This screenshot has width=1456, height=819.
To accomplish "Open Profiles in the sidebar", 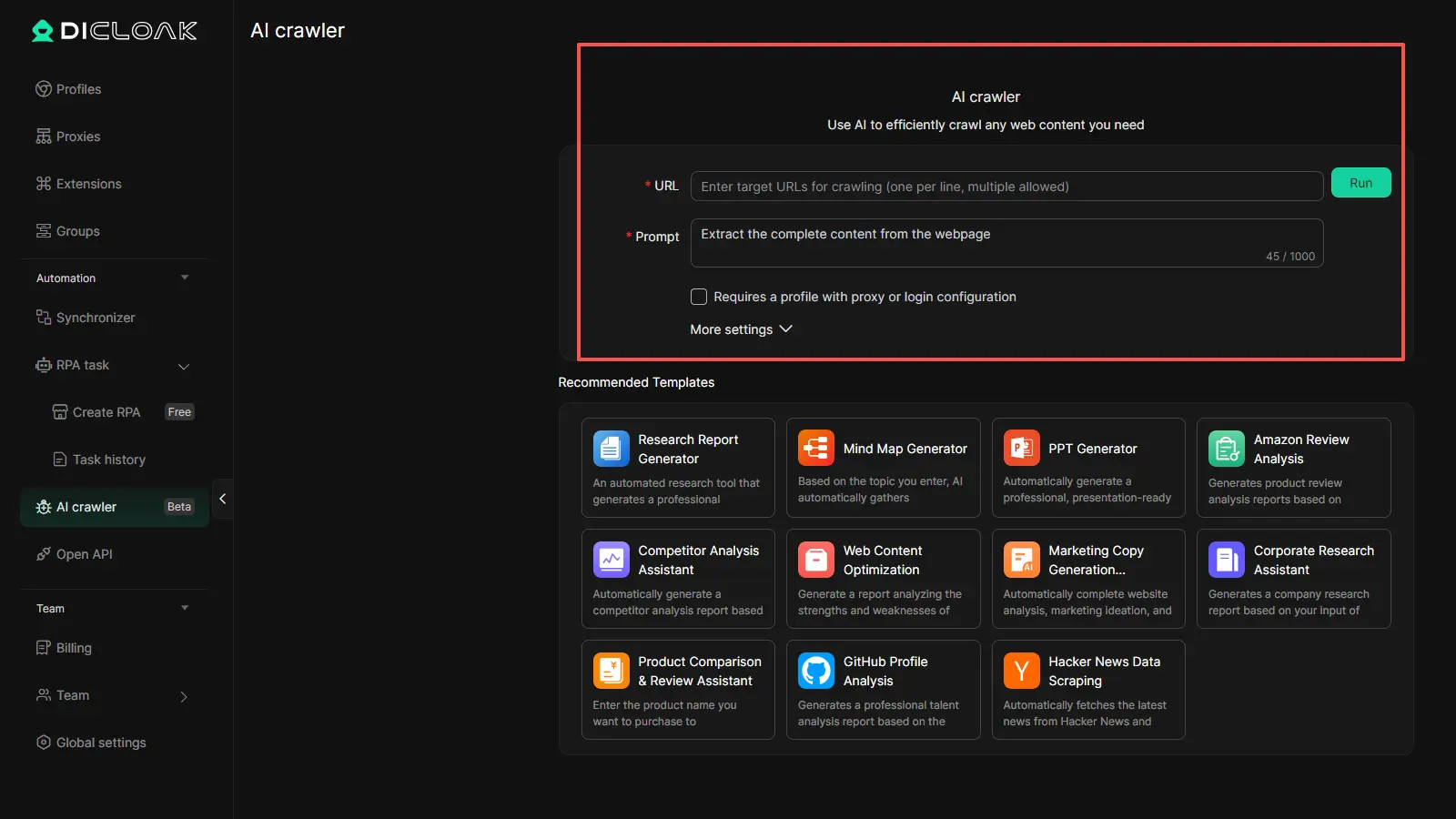I will (x=78, y=89).
